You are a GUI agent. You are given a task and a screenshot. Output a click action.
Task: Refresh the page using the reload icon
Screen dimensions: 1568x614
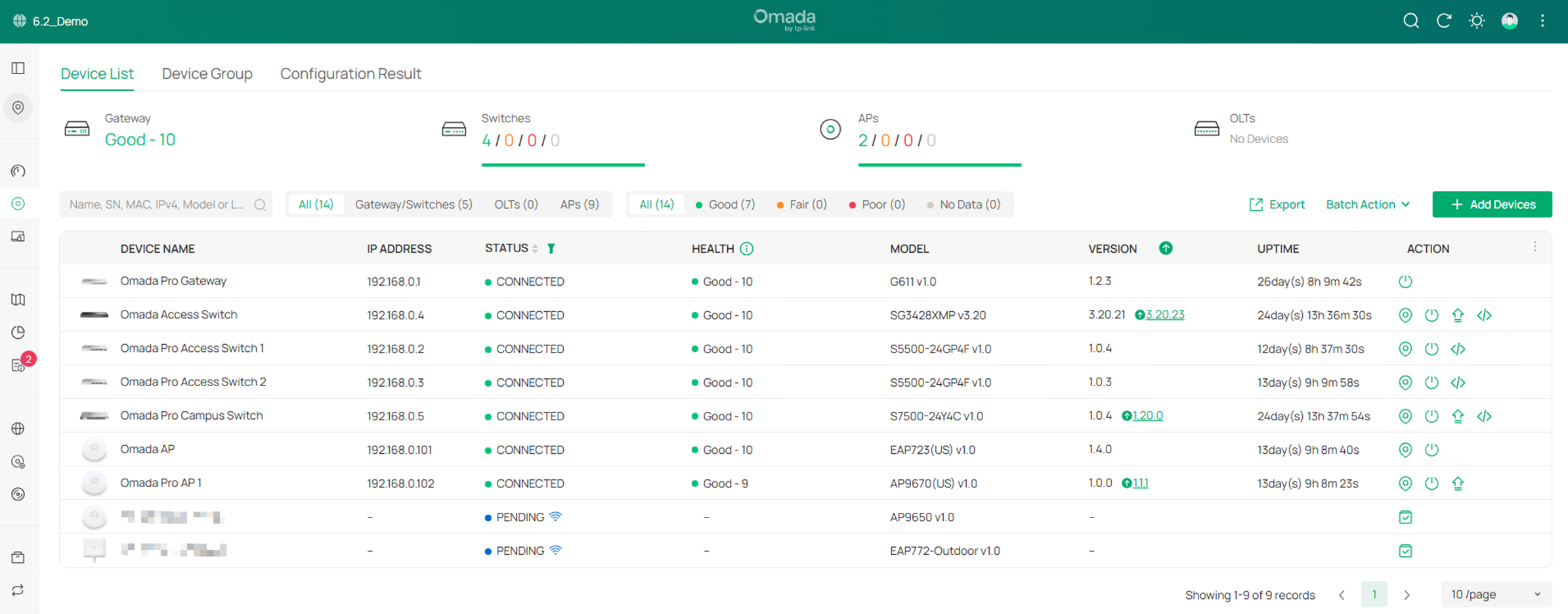coord(1444,20)
